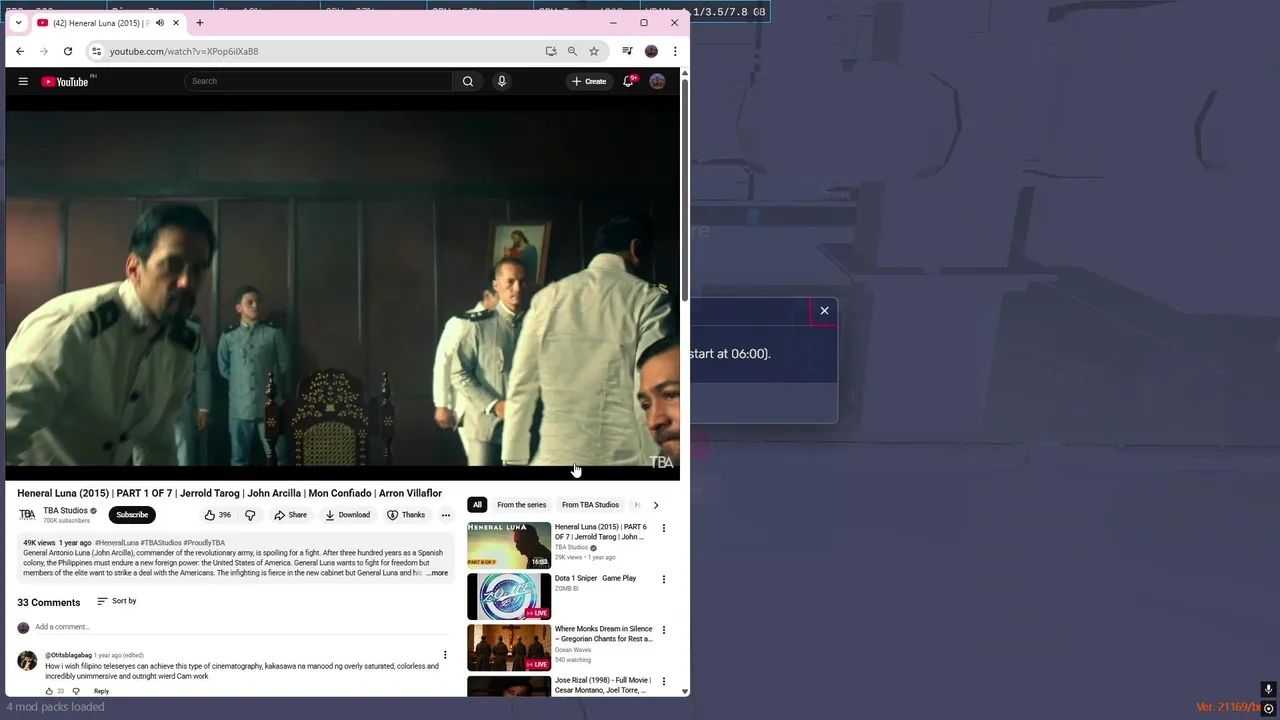Open the Where Monks Dream live thumbnail
The width and height of the screenshot is (1280, 720).
pos(509,647)
